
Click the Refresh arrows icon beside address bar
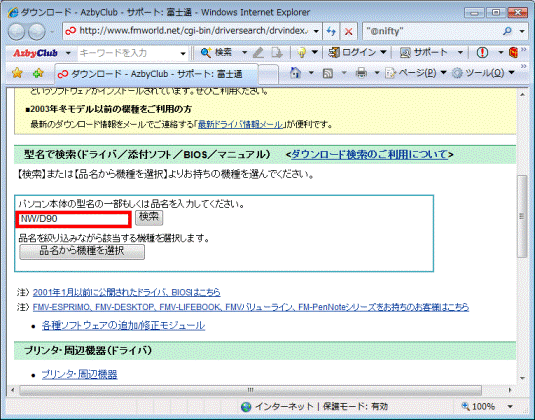[331, 31]
